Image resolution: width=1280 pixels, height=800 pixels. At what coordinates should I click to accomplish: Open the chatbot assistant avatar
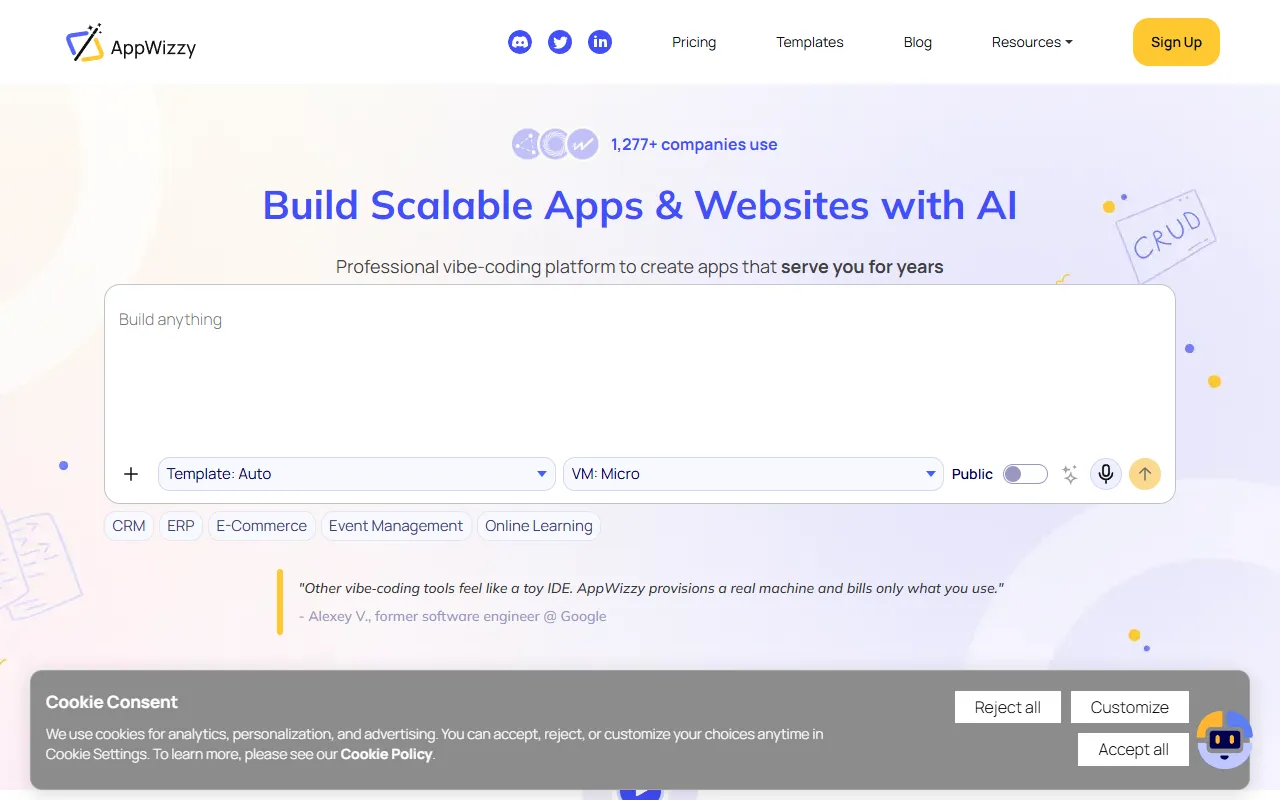(x=1225, y=739)
